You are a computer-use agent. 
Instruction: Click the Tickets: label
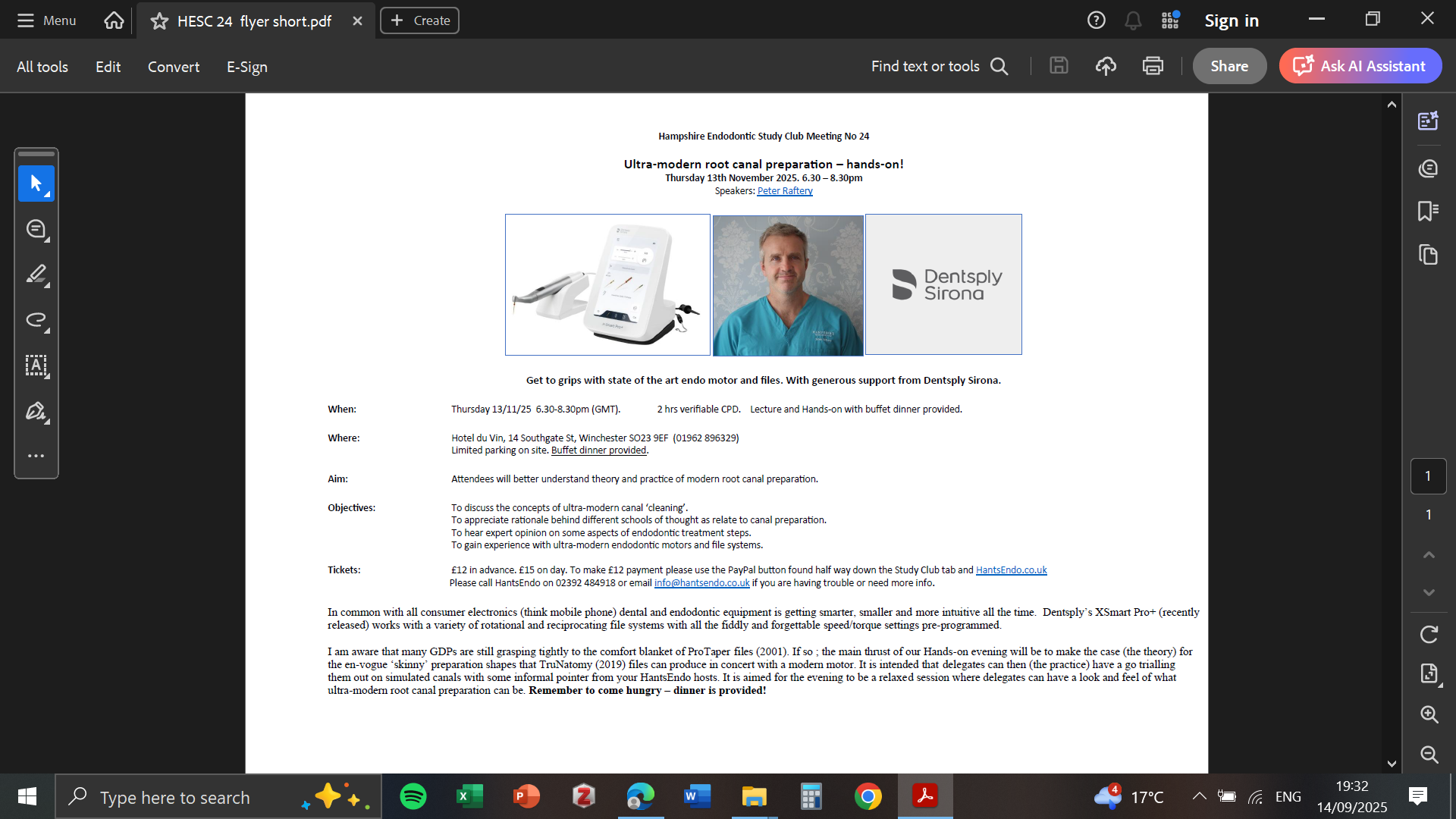[344, 570]
